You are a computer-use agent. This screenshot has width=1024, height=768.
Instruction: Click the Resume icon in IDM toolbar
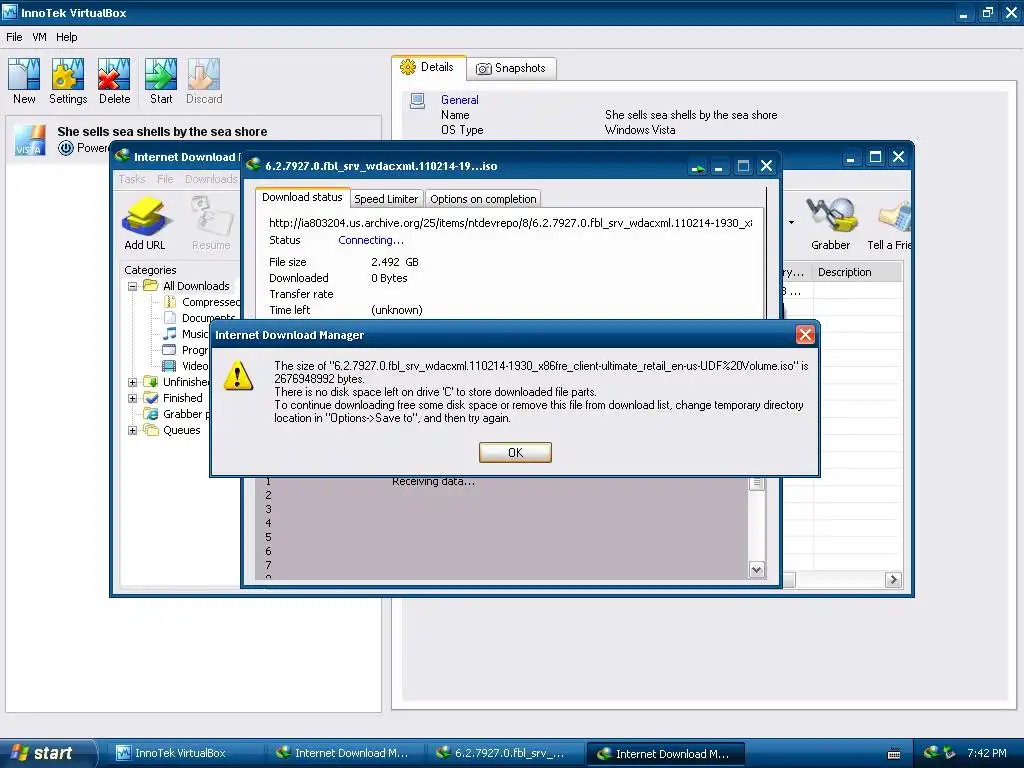point(211,217)
